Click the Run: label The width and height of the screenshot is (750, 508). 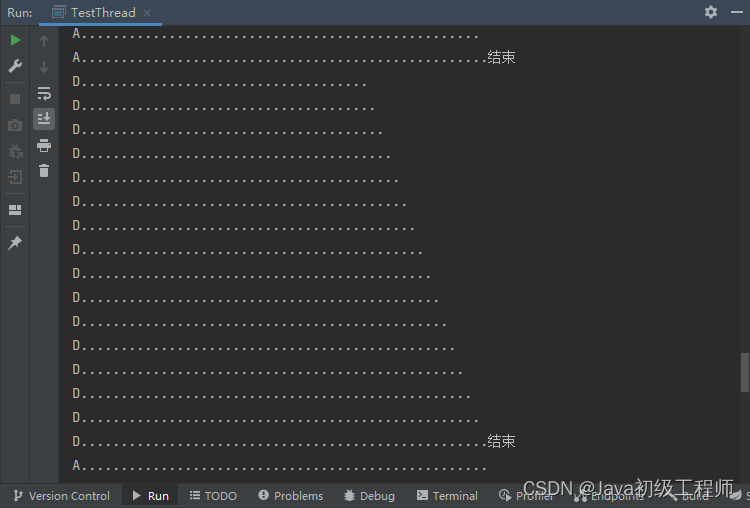click(x=20, y=13)
